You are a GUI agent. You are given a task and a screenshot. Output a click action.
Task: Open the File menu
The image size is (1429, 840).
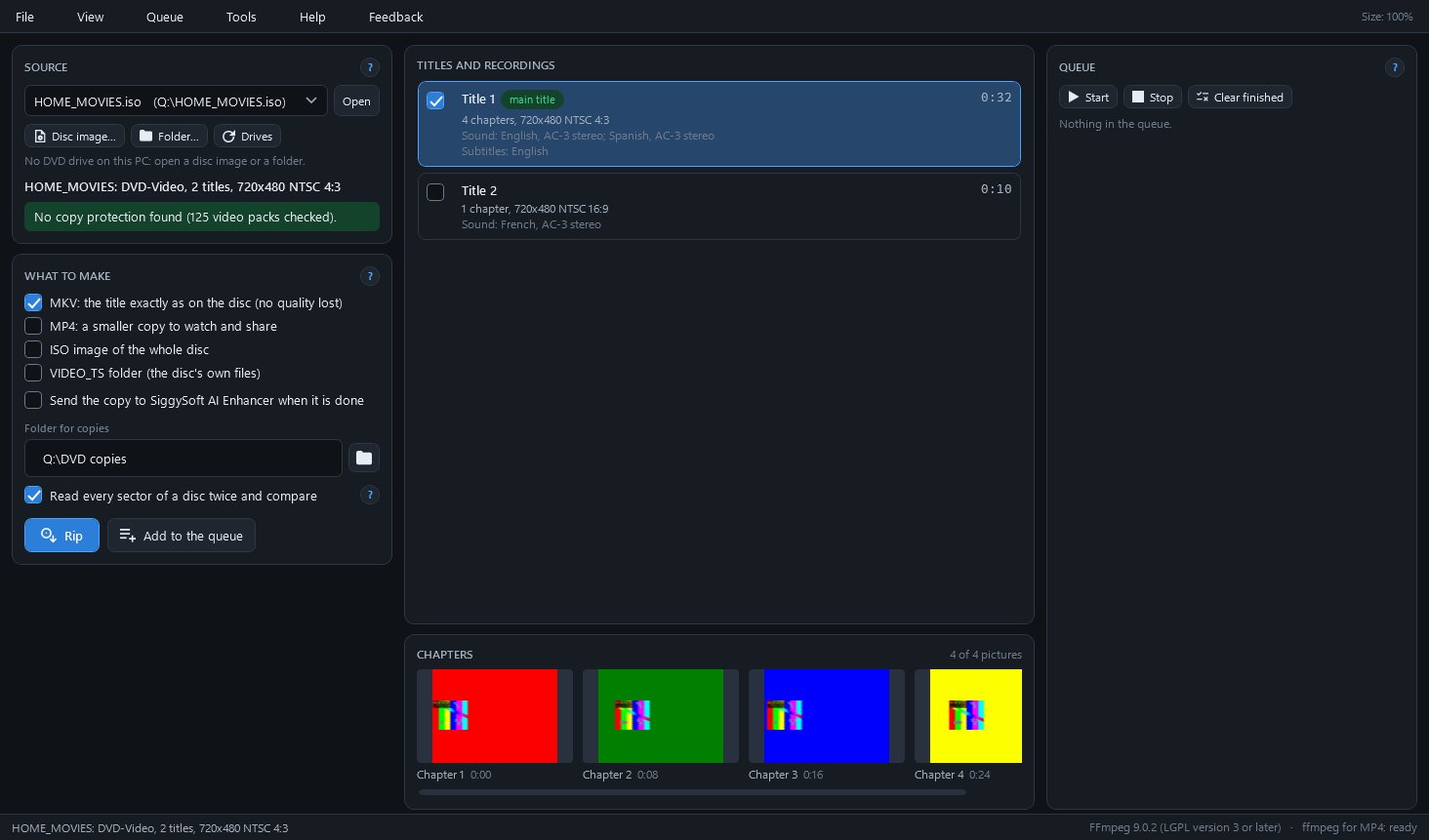[25, 17]
